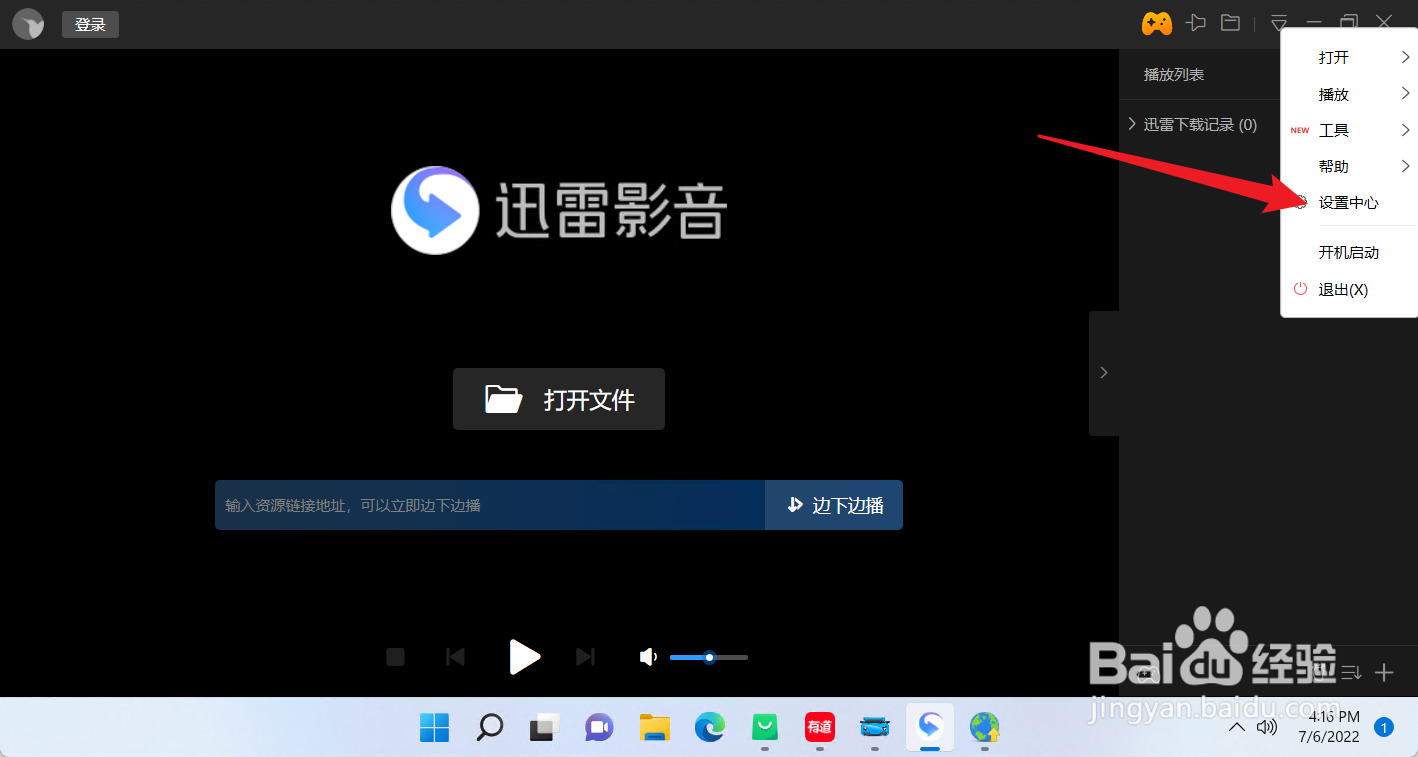Open the blue car taskbar app
Screen dimensions: 1418x757
875,727
